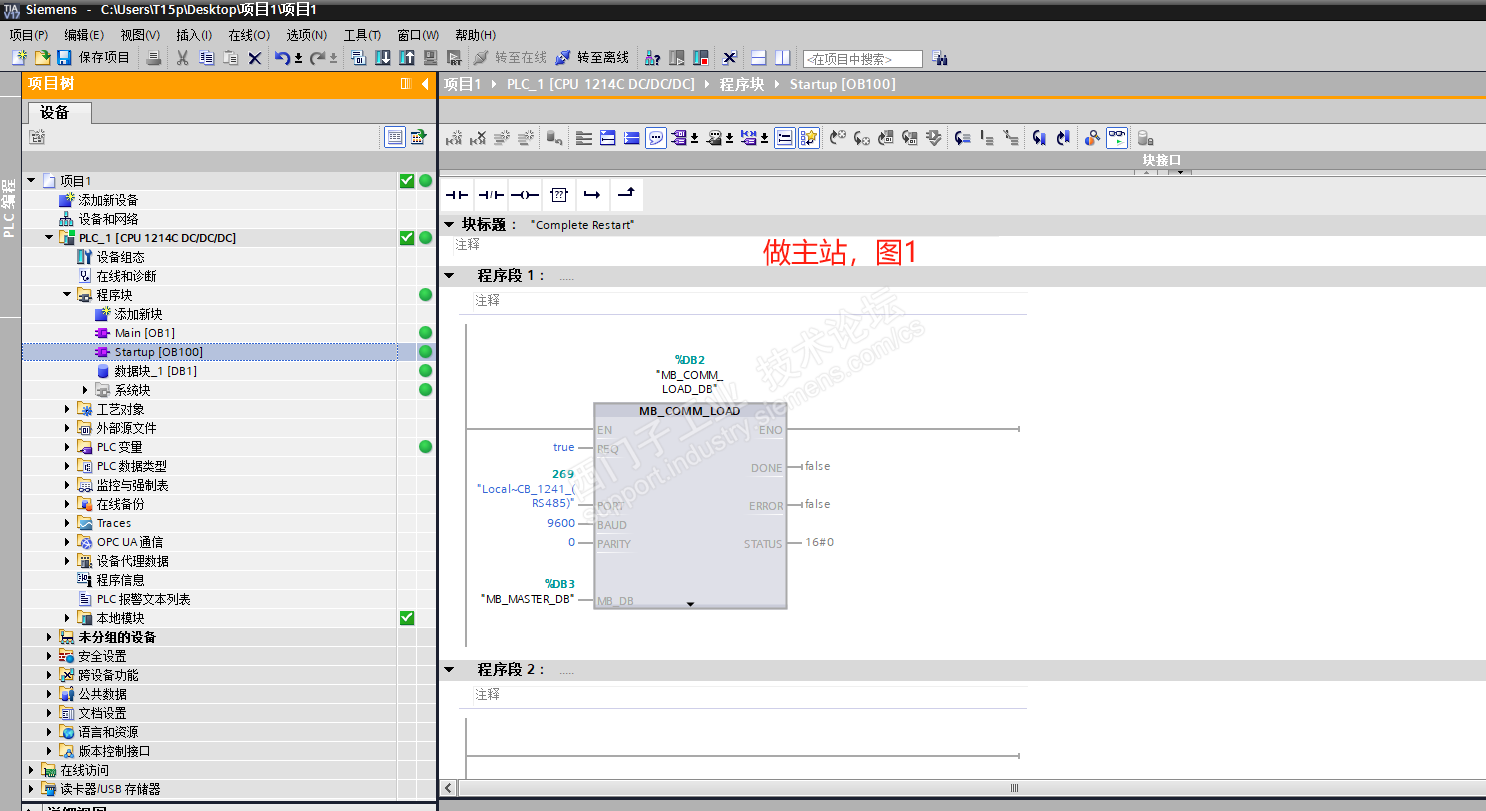Viewport: 1486px width, 811px height.
Task: Click the print icon in the main toolbar
Action: 153,58
